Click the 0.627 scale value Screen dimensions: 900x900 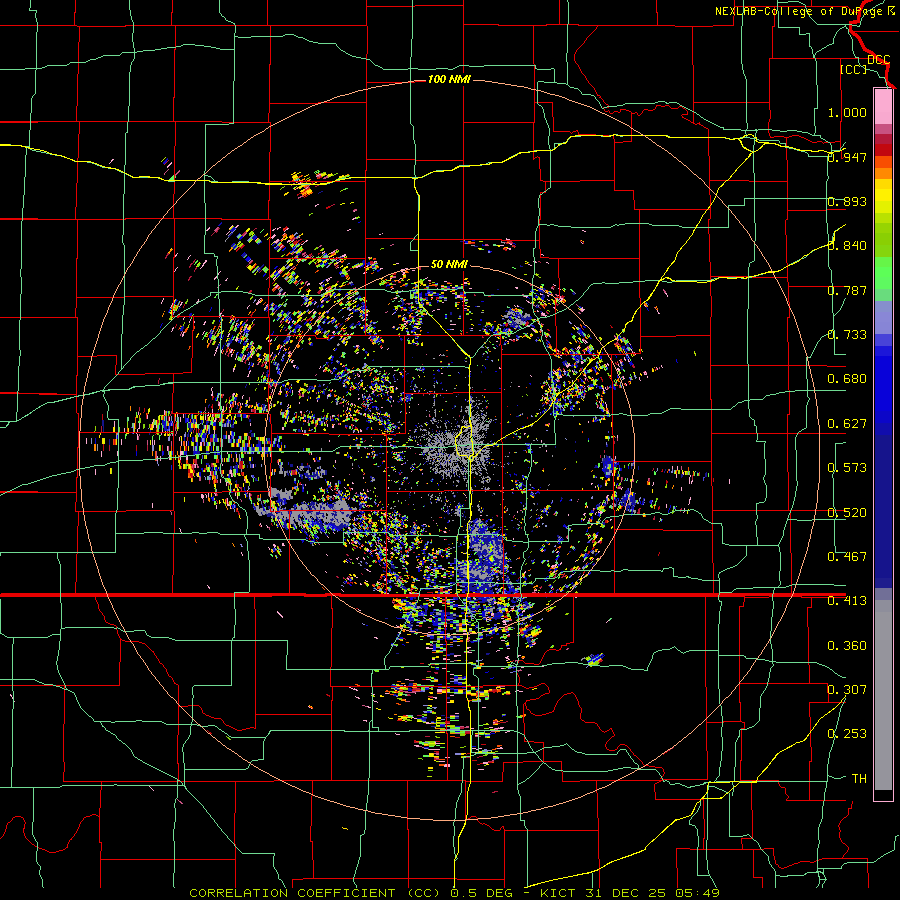point(847,424)
